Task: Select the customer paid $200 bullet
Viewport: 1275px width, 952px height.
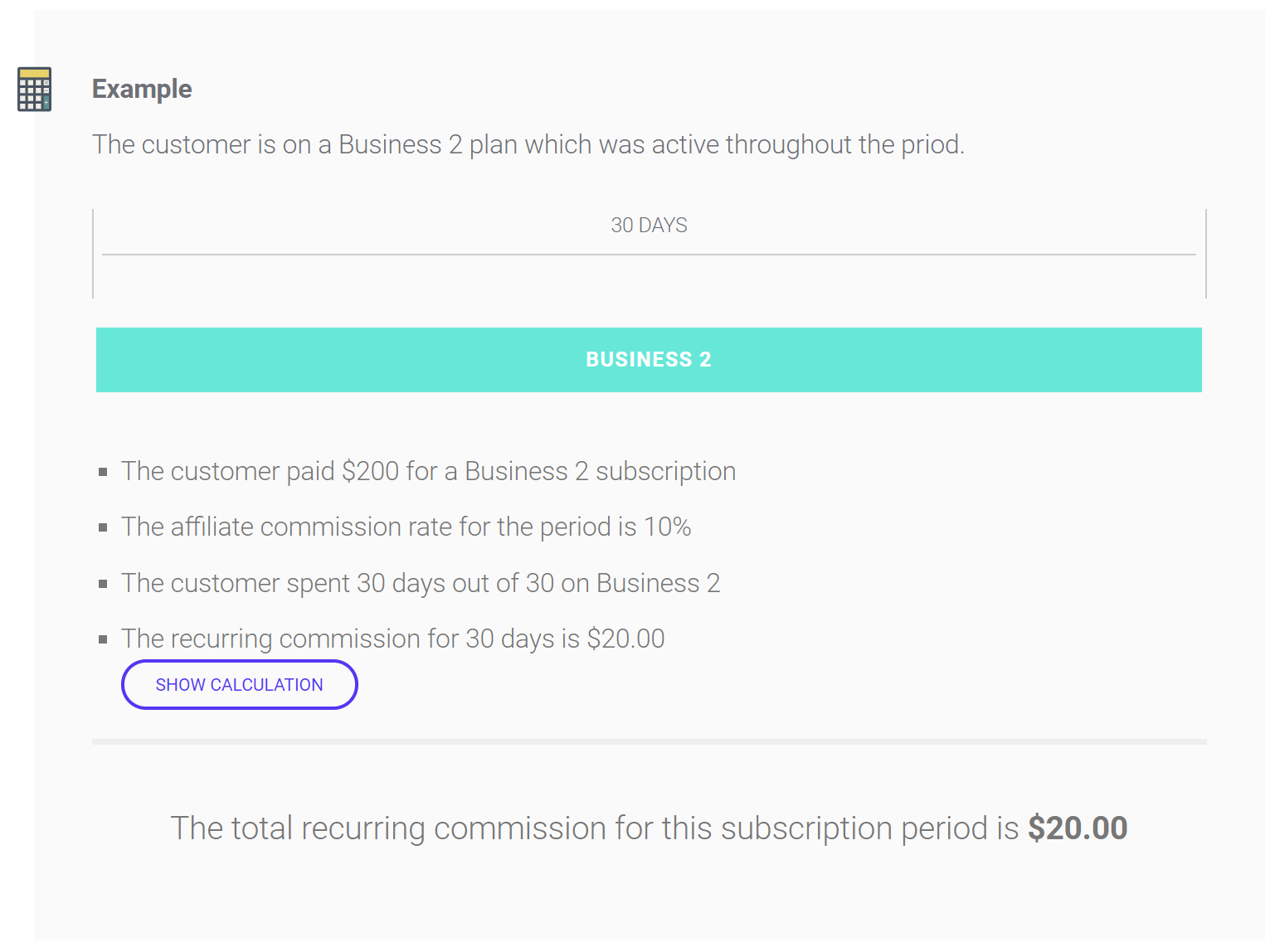Action: (x=428, y=471)
